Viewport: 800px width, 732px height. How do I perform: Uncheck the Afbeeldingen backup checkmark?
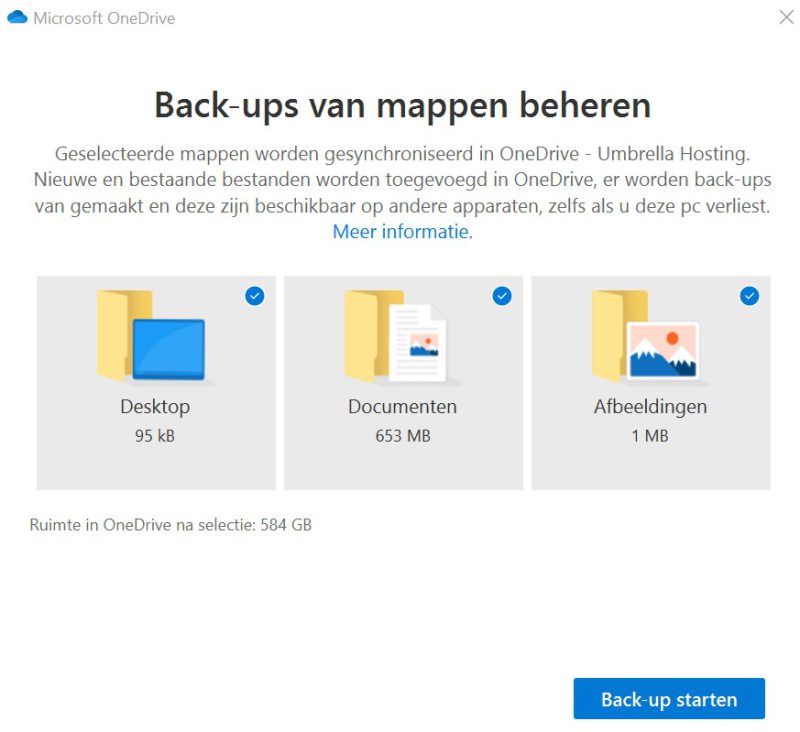(749, 296)
